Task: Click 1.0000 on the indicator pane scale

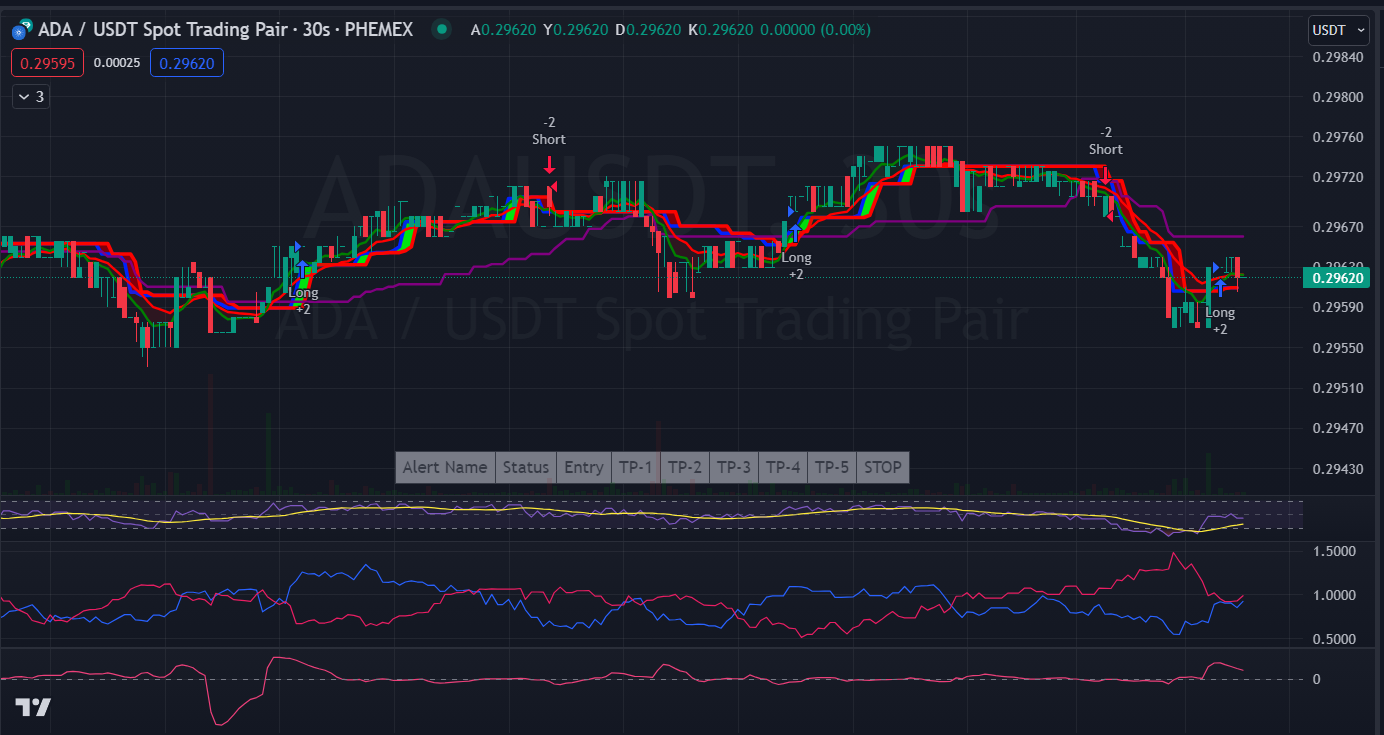Action: [x=1334, y=595]
